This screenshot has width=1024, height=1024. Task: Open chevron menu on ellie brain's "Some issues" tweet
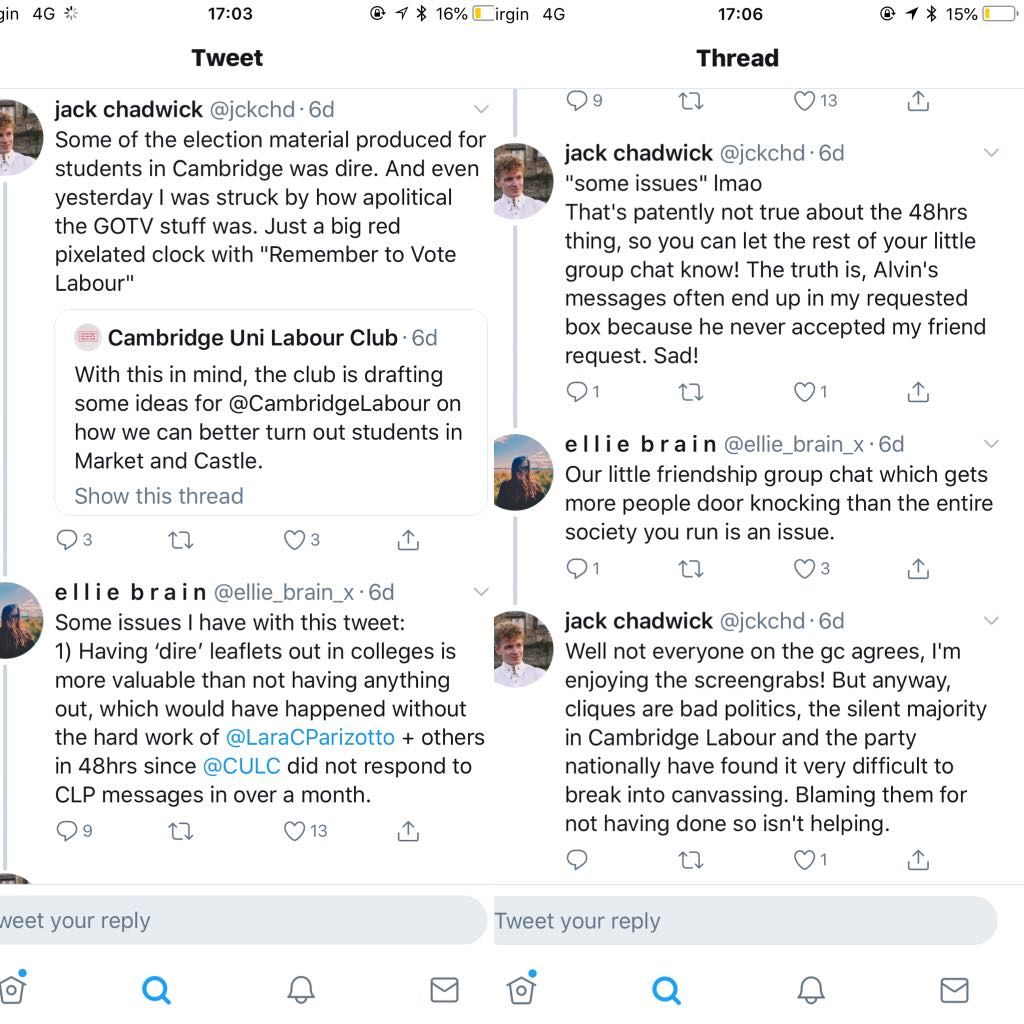tap(481, 592)
